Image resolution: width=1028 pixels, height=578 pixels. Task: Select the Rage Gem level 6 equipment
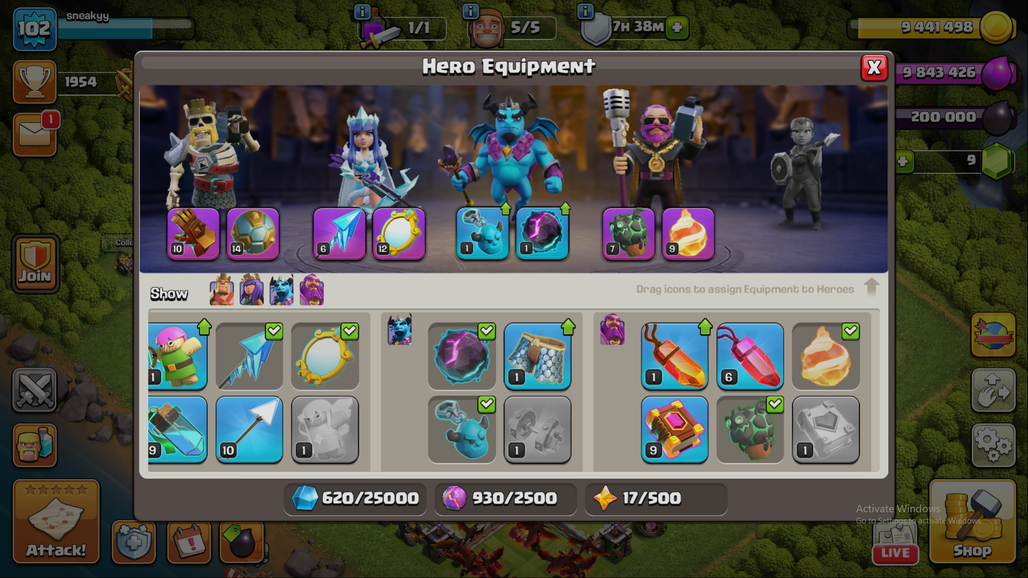[x=750, y=356]
